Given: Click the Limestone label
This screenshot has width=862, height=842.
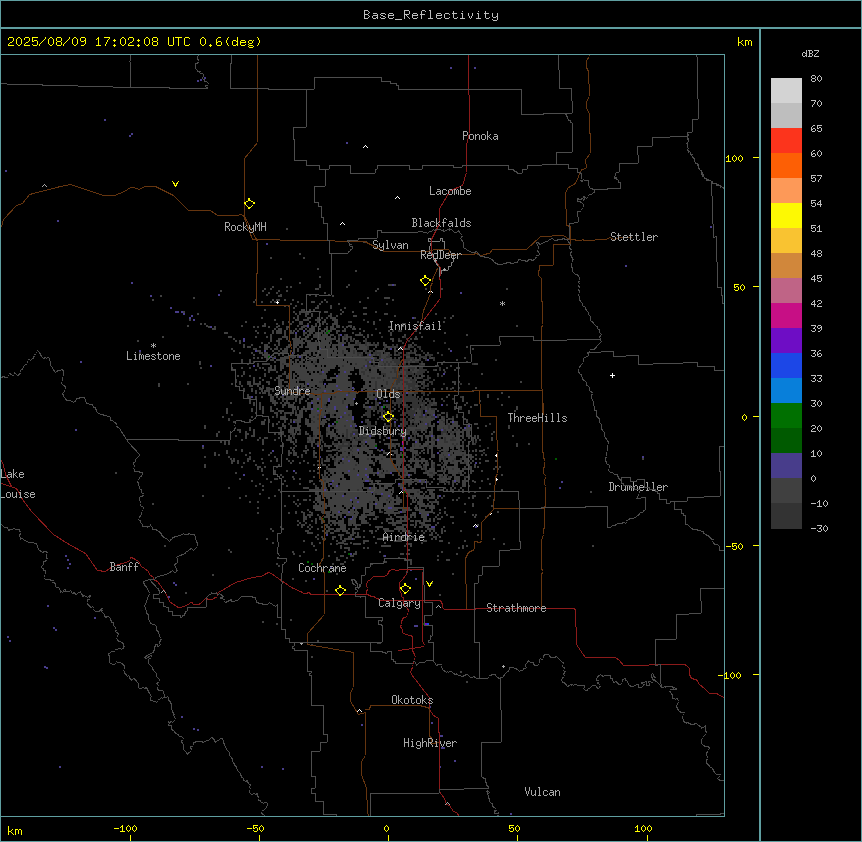Looking at the screenshot, I should coord(153,356).
